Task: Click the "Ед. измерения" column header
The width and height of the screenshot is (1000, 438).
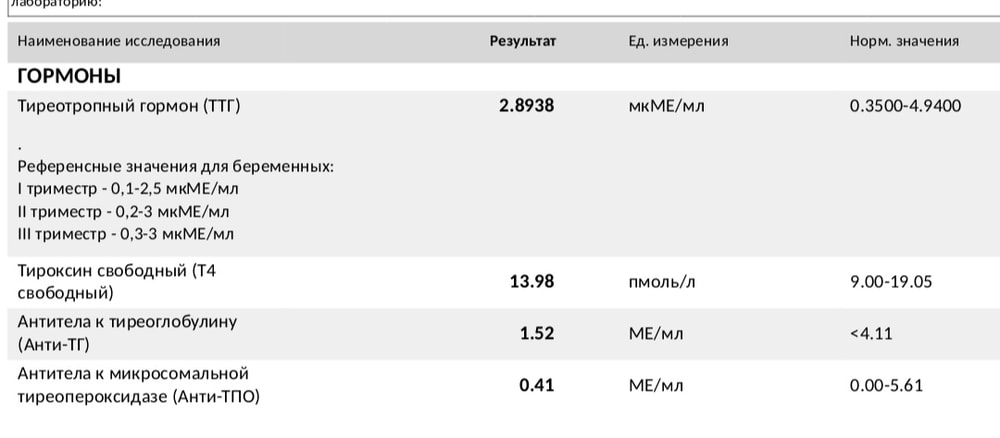Action: coord(677,41)
